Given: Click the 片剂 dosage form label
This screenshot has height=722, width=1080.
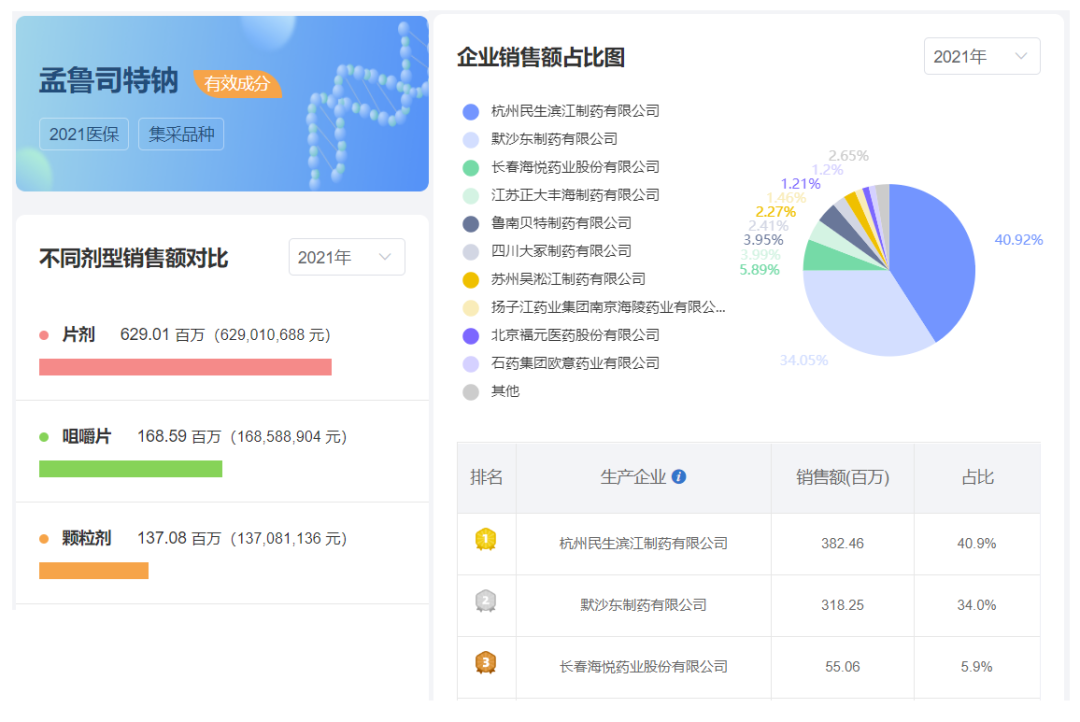Looking at the screenshot, I should [x=79, y=335].
